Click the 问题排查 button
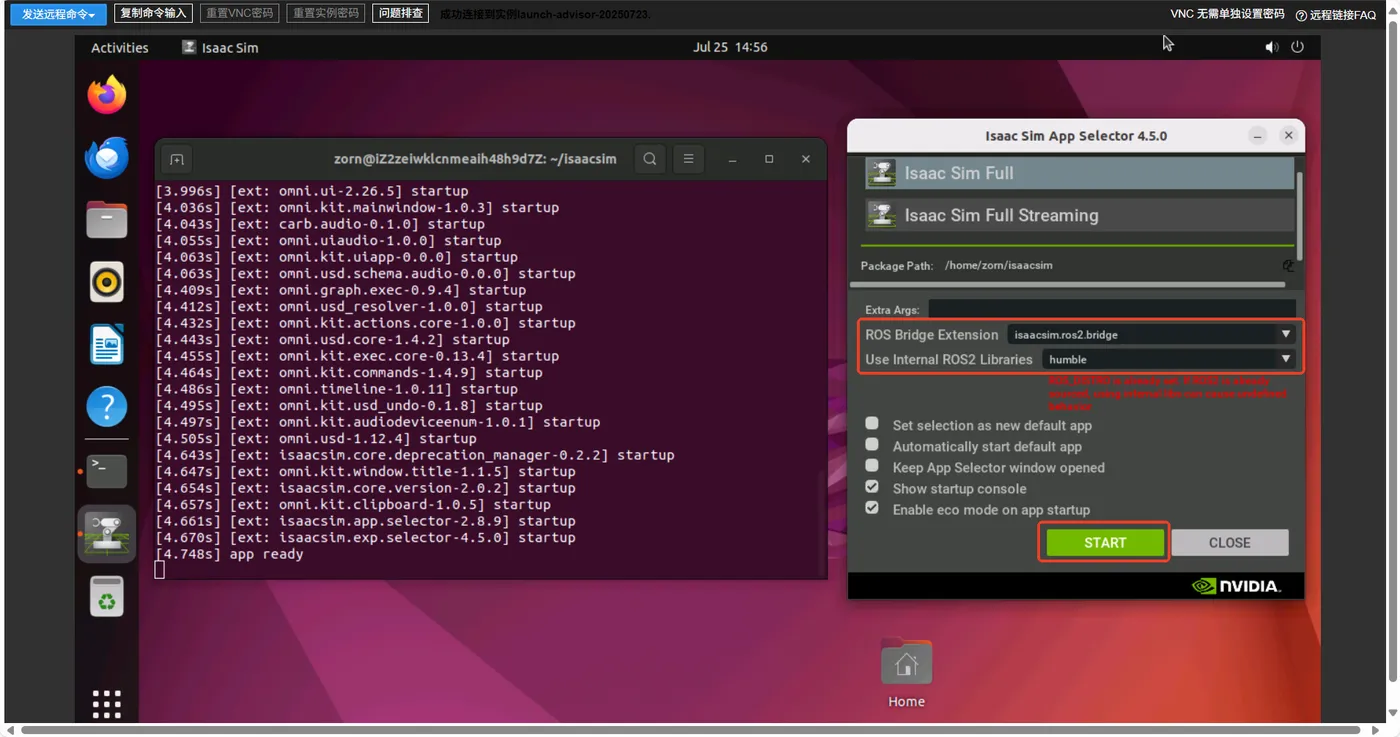 pos(401,13)
